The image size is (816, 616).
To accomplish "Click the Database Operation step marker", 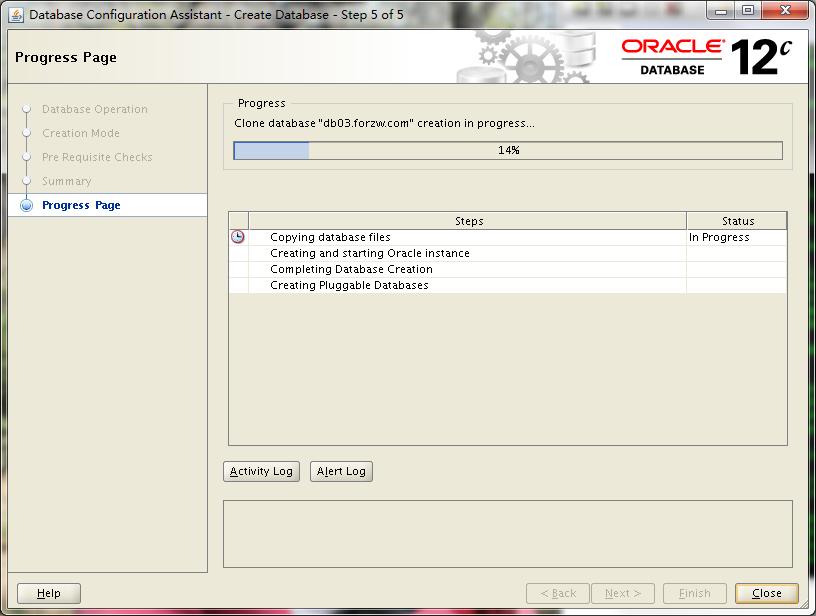I will [x=25, y=109].
